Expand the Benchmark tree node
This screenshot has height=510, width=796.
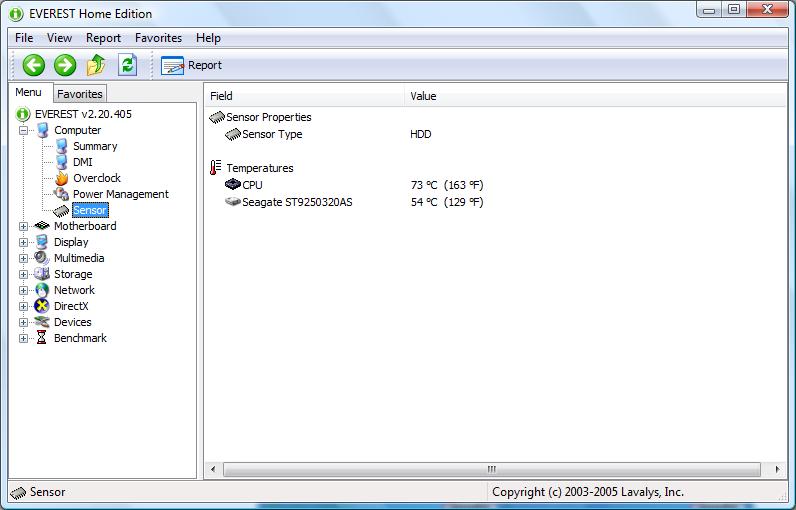23,338
